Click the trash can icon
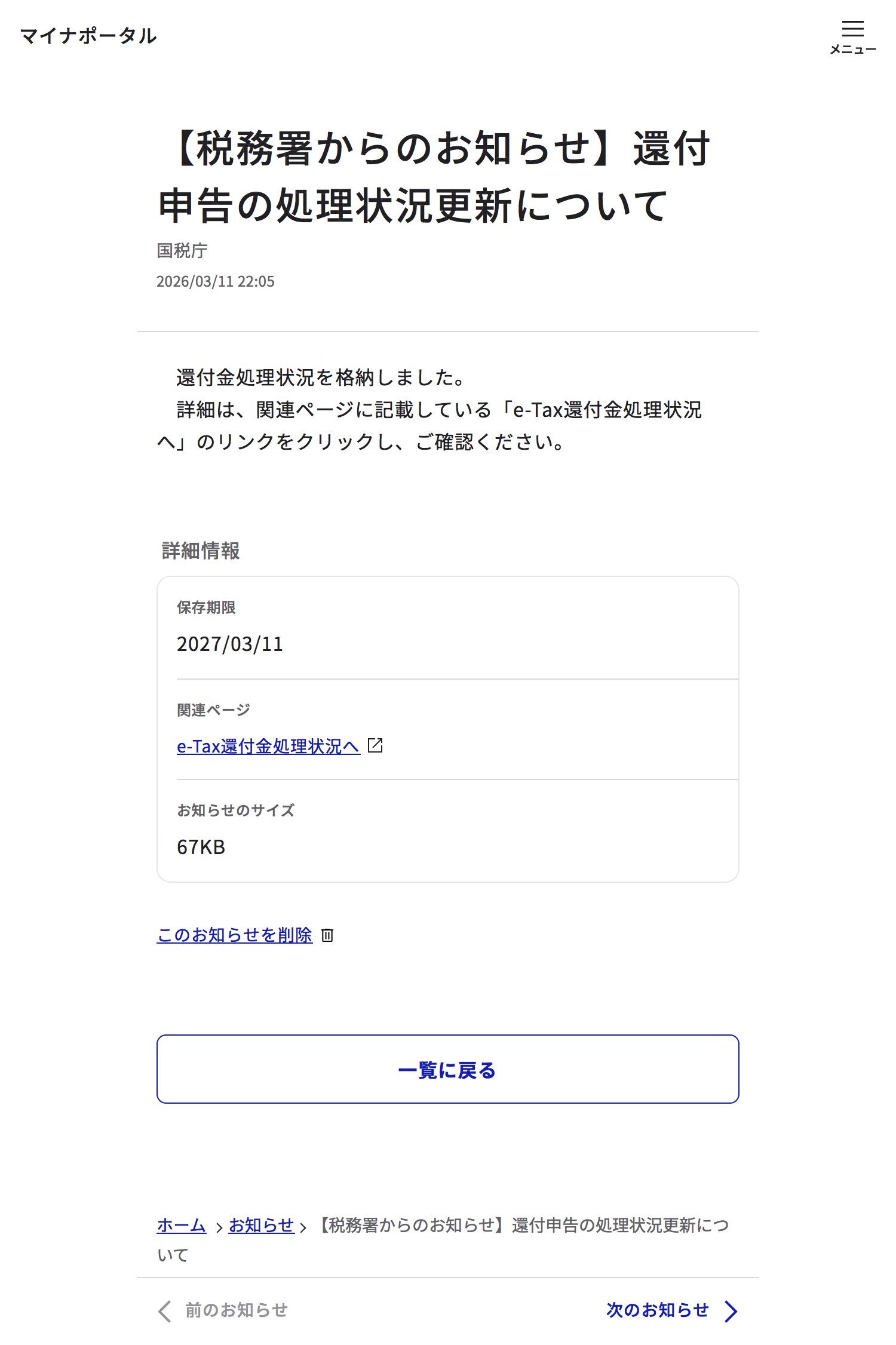 coord(327,935)
